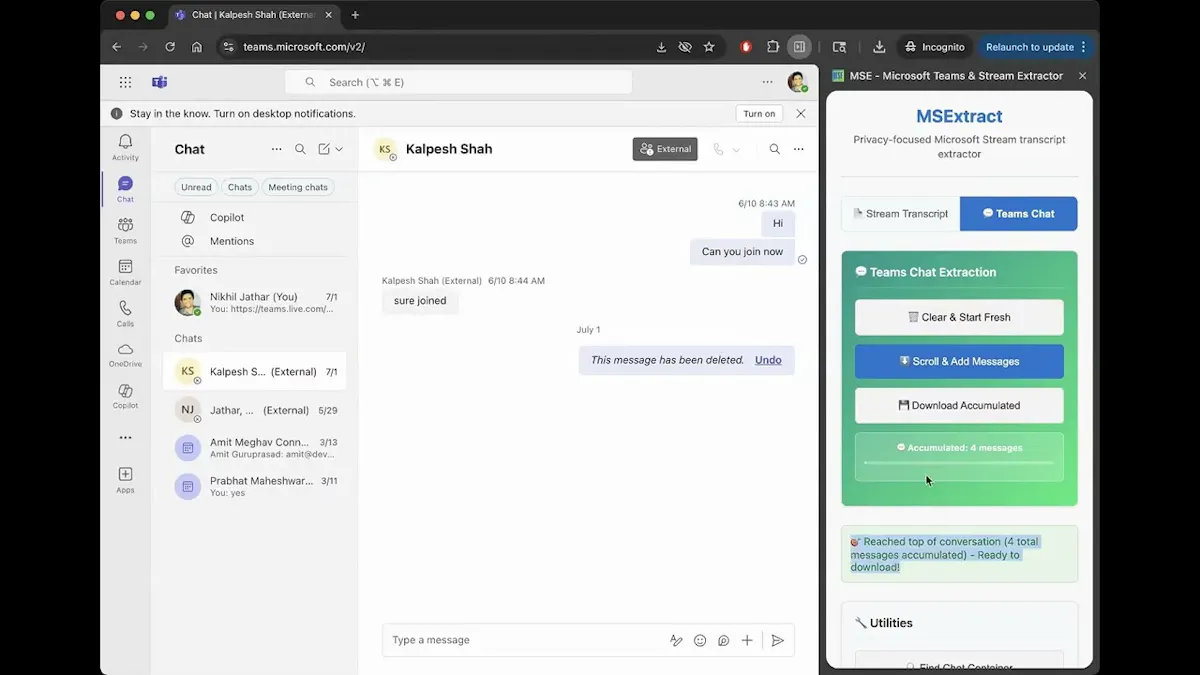This screenshot has width=1200, height=675.
Task: Open the Activity feed in Teams rail
Action: 125,147
